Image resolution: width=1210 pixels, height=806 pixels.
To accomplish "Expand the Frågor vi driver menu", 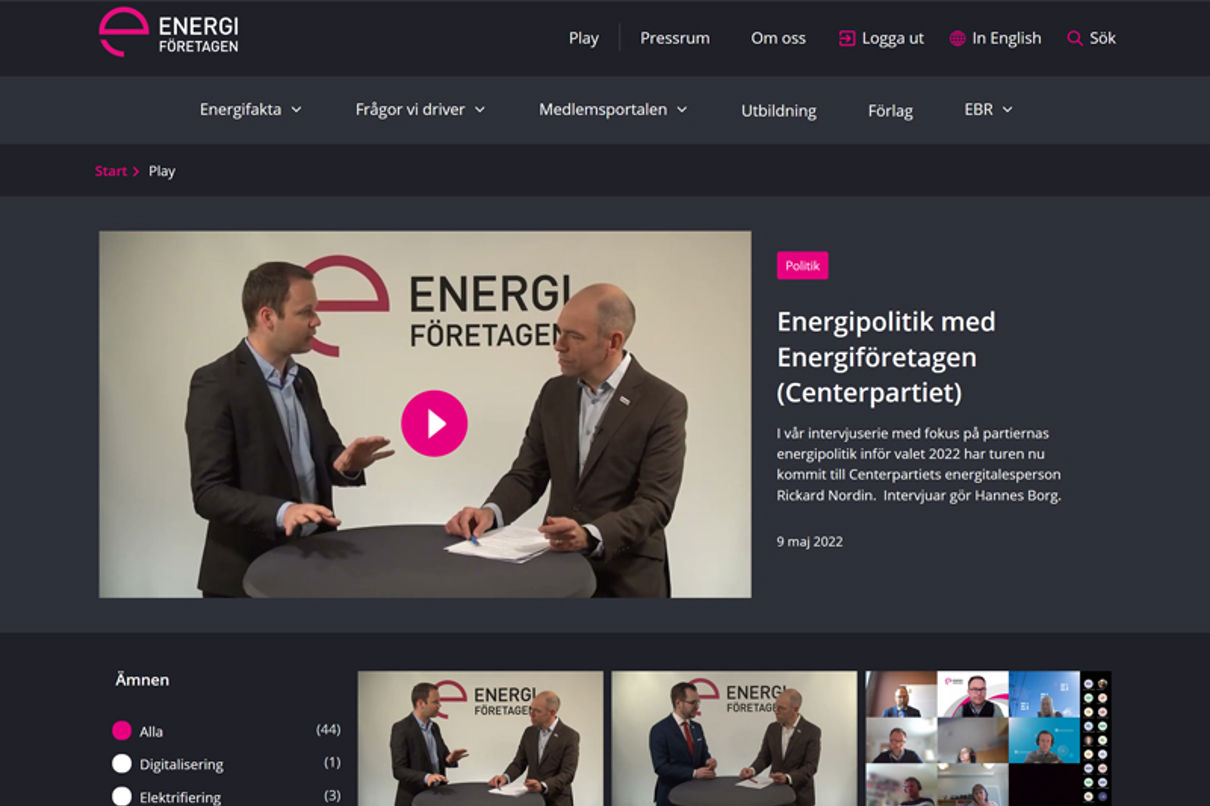I will (420, 109).
